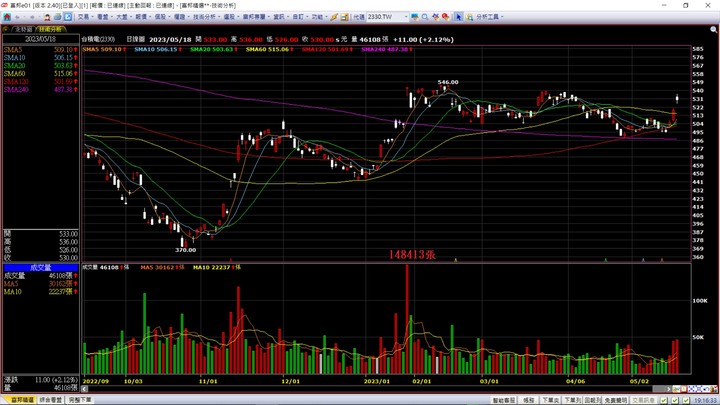
Task: Click the 交易訊息 button
Action: 643,400
